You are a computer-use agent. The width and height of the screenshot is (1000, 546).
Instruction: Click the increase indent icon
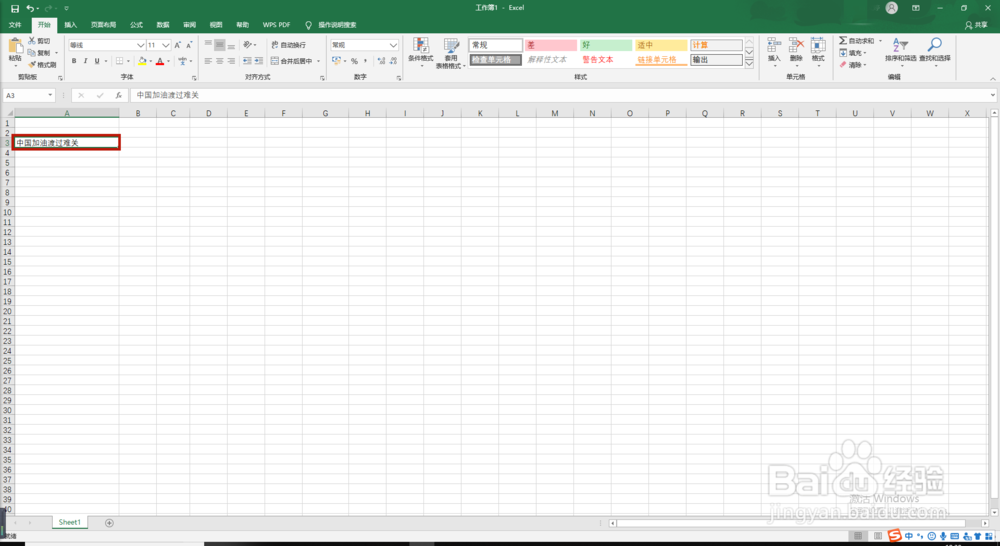pos(258,61)
